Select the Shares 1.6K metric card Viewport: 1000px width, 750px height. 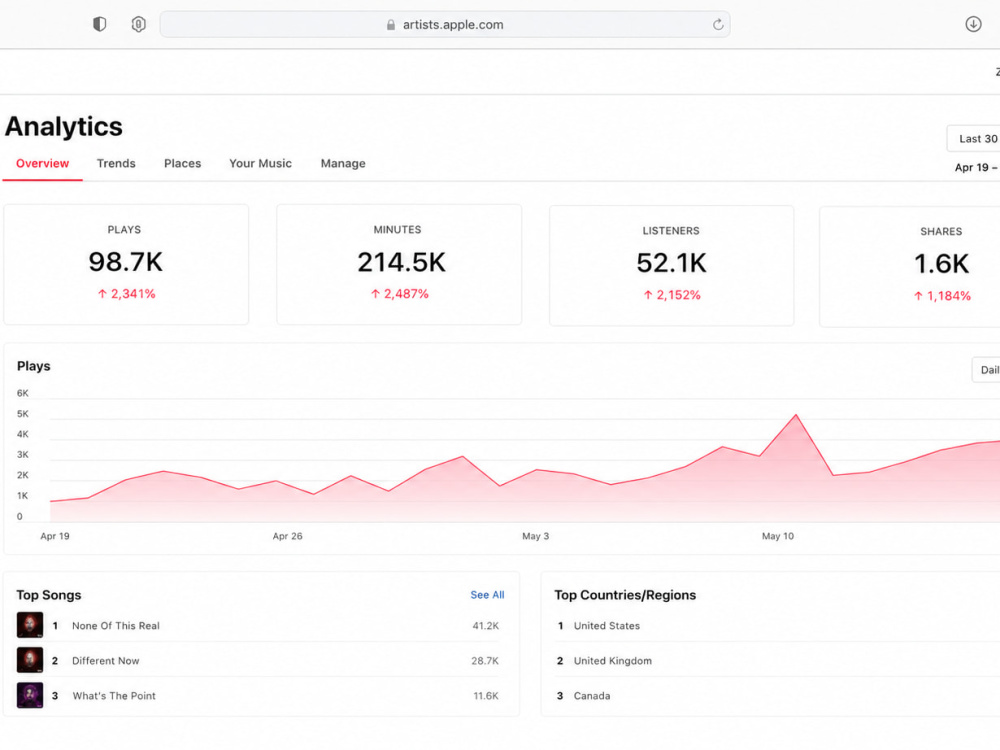pyautogui.click(x=910, y=267)
